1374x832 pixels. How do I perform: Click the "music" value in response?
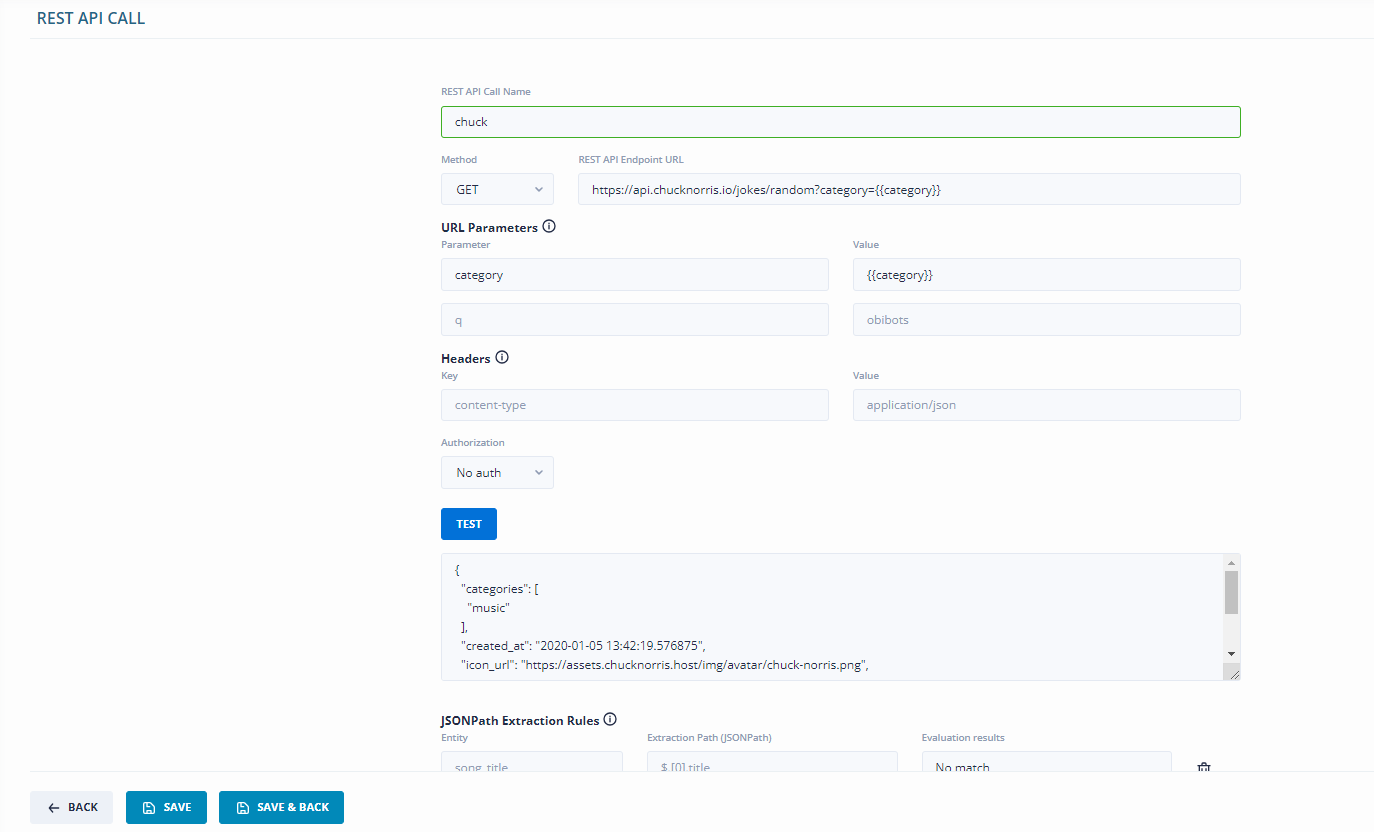click(488, 607)
